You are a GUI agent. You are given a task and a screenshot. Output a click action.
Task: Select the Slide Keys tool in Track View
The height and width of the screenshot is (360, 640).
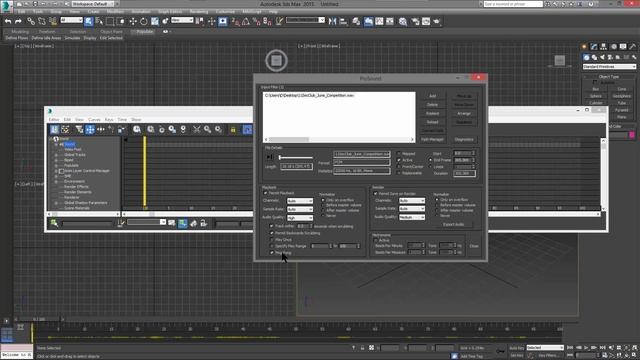[100, 130]
